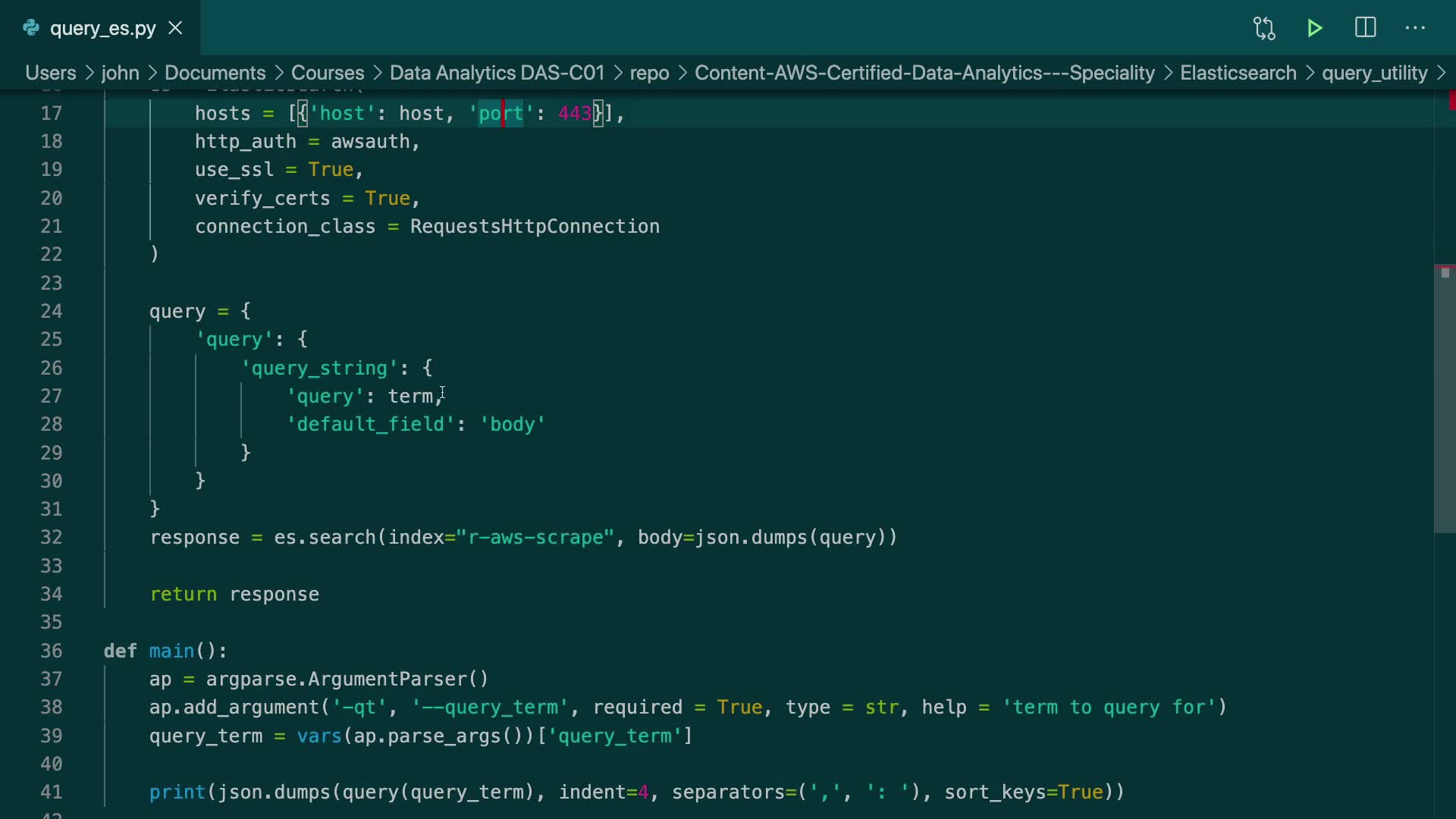
Task: Click the vertical scrollbar thumb
Action: (1444, 398)
